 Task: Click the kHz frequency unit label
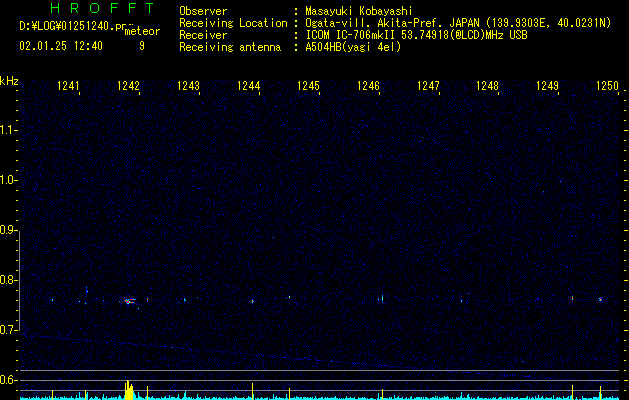pyautogui.click(x=9, y=81)
